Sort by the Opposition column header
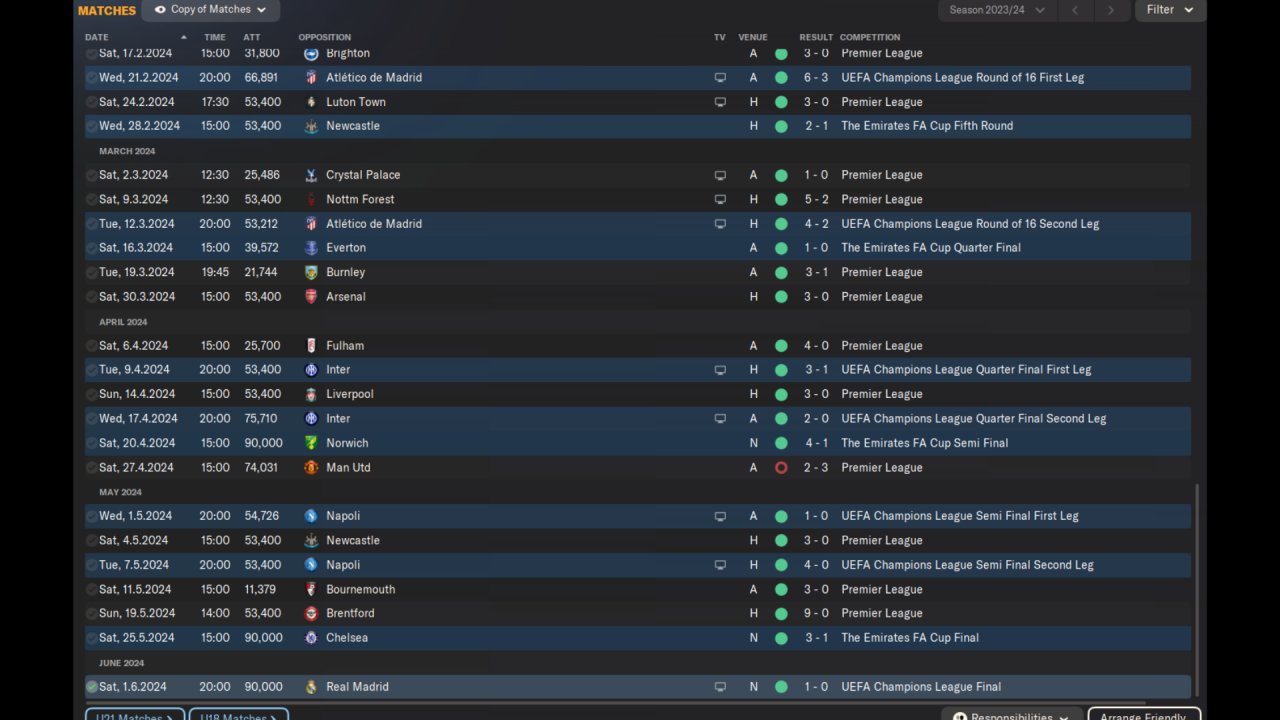Image resolution: width=1280 pixels, height=720 pixels. pyautogui.click(x=324, y=37)
